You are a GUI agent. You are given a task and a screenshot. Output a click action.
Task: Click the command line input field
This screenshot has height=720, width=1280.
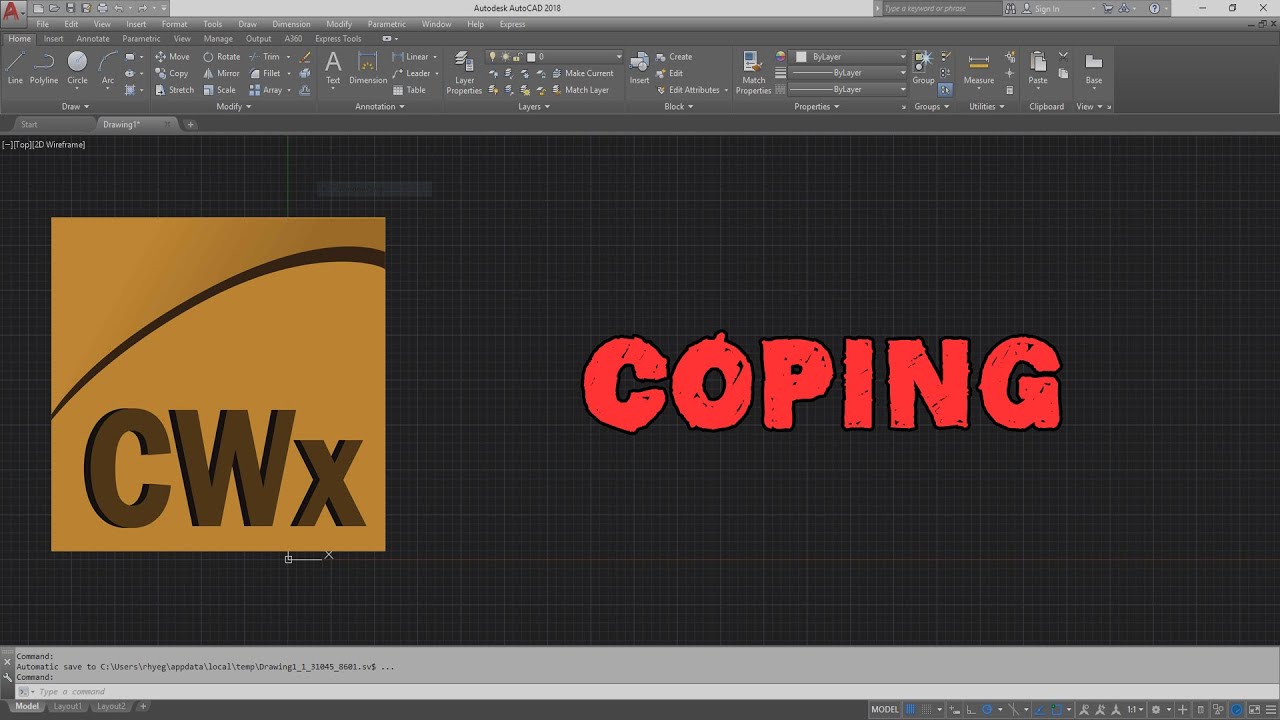pos(640,691)
